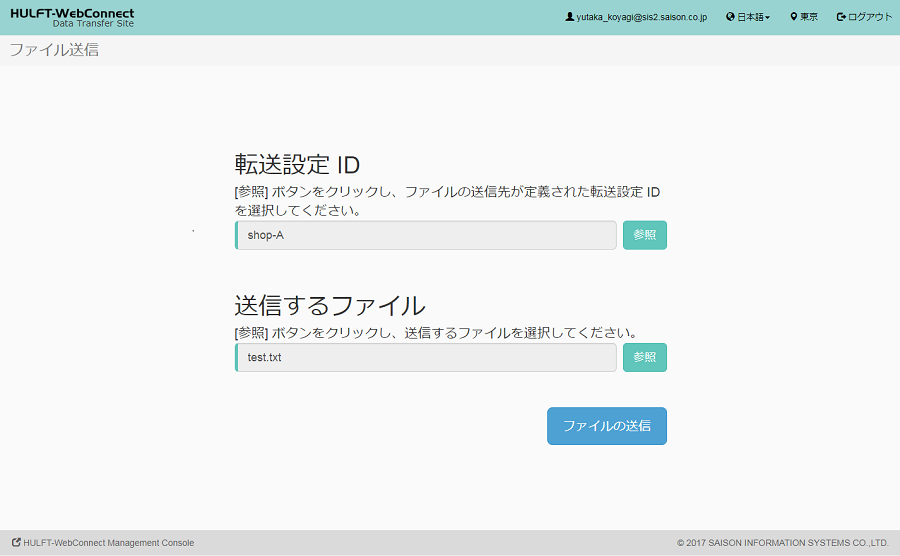Click the ファイル送信 page title
This screenshot has width=900, height=556.
[x=54, y=50]
